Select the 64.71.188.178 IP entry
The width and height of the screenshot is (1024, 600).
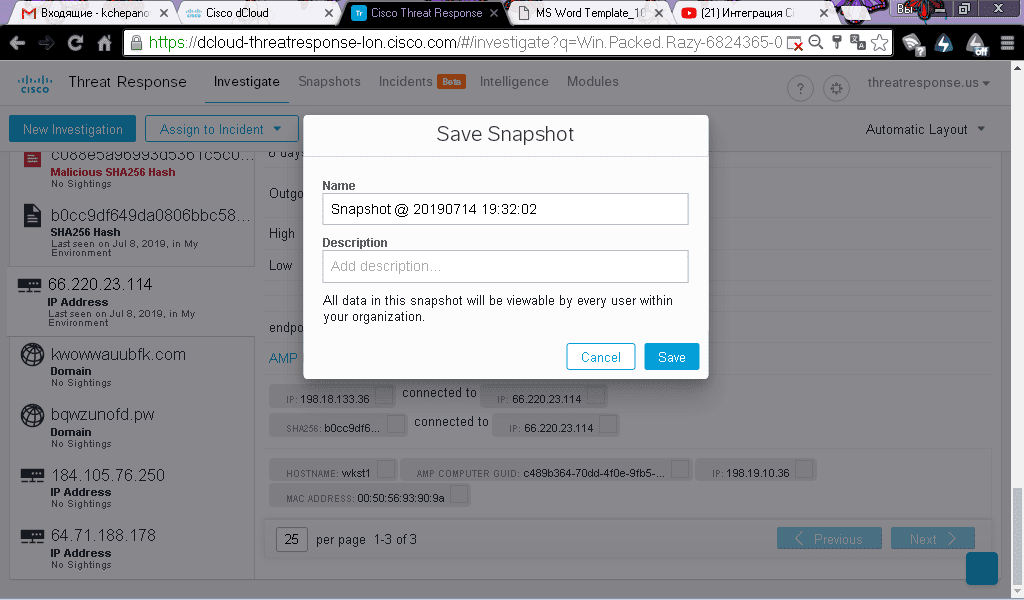[x=131, y=548]
